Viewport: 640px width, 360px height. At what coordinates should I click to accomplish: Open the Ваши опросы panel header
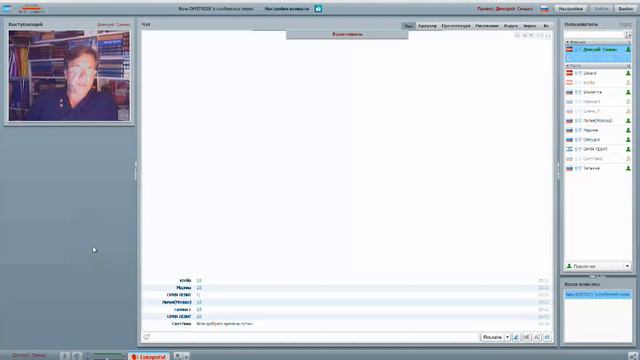[347, 34]
